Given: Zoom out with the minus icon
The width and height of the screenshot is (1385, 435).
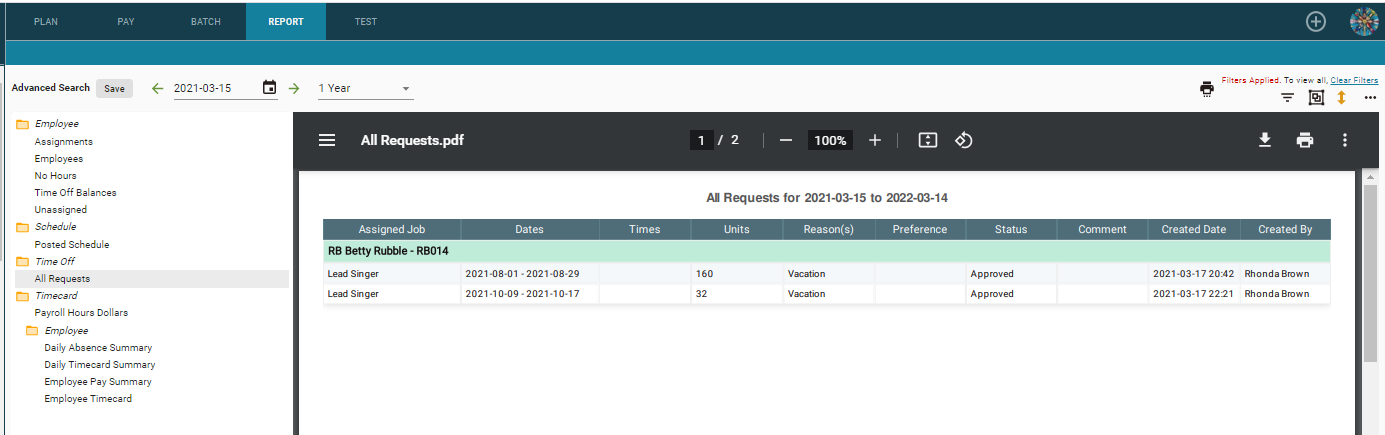Looking at the screenshot, I should coord(786,140).
